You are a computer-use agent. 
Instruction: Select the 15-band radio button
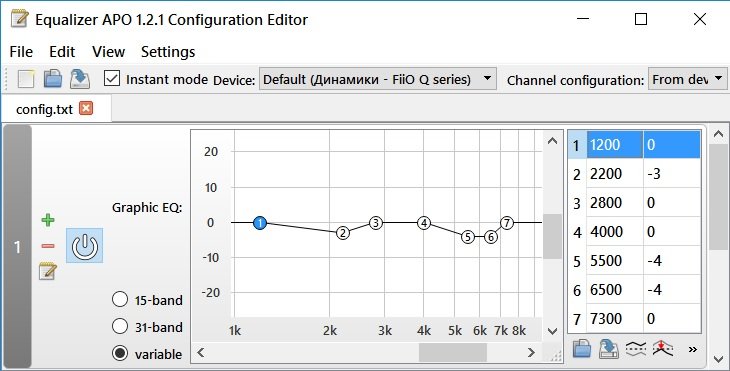pos(120,299)
